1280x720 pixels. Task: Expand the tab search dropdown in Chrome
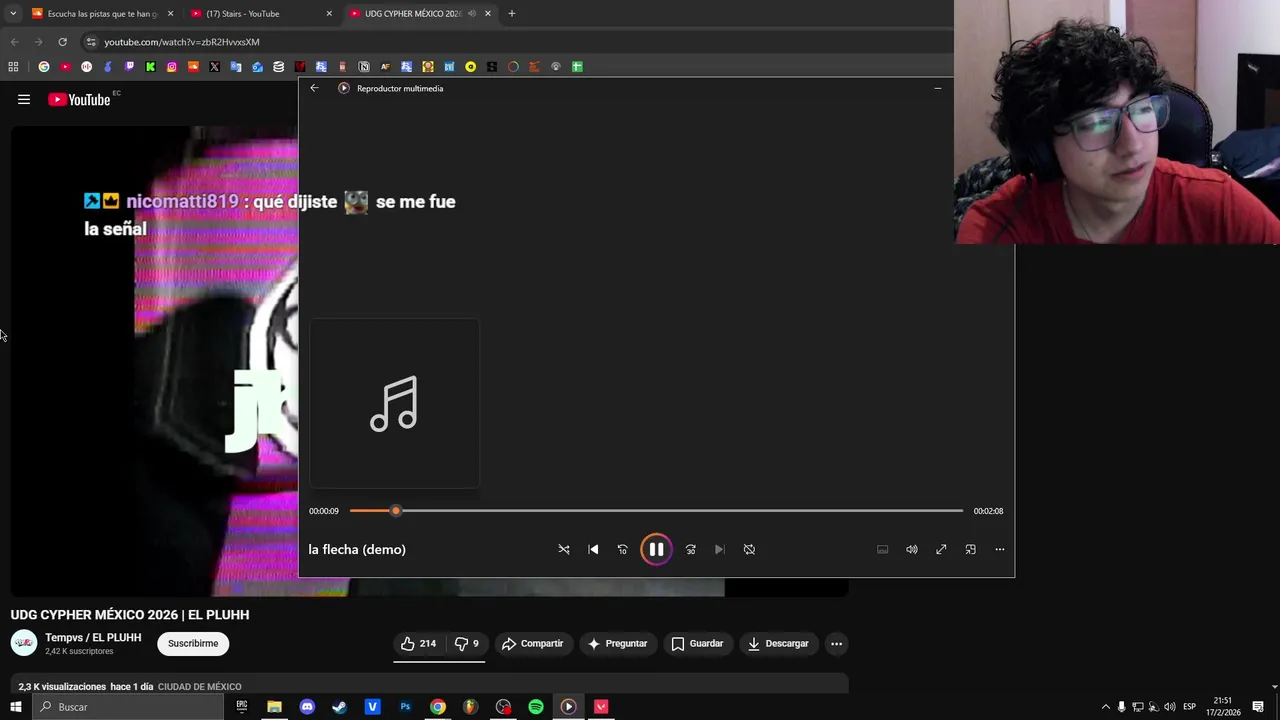pyautogui.click(x=13, y=13)
